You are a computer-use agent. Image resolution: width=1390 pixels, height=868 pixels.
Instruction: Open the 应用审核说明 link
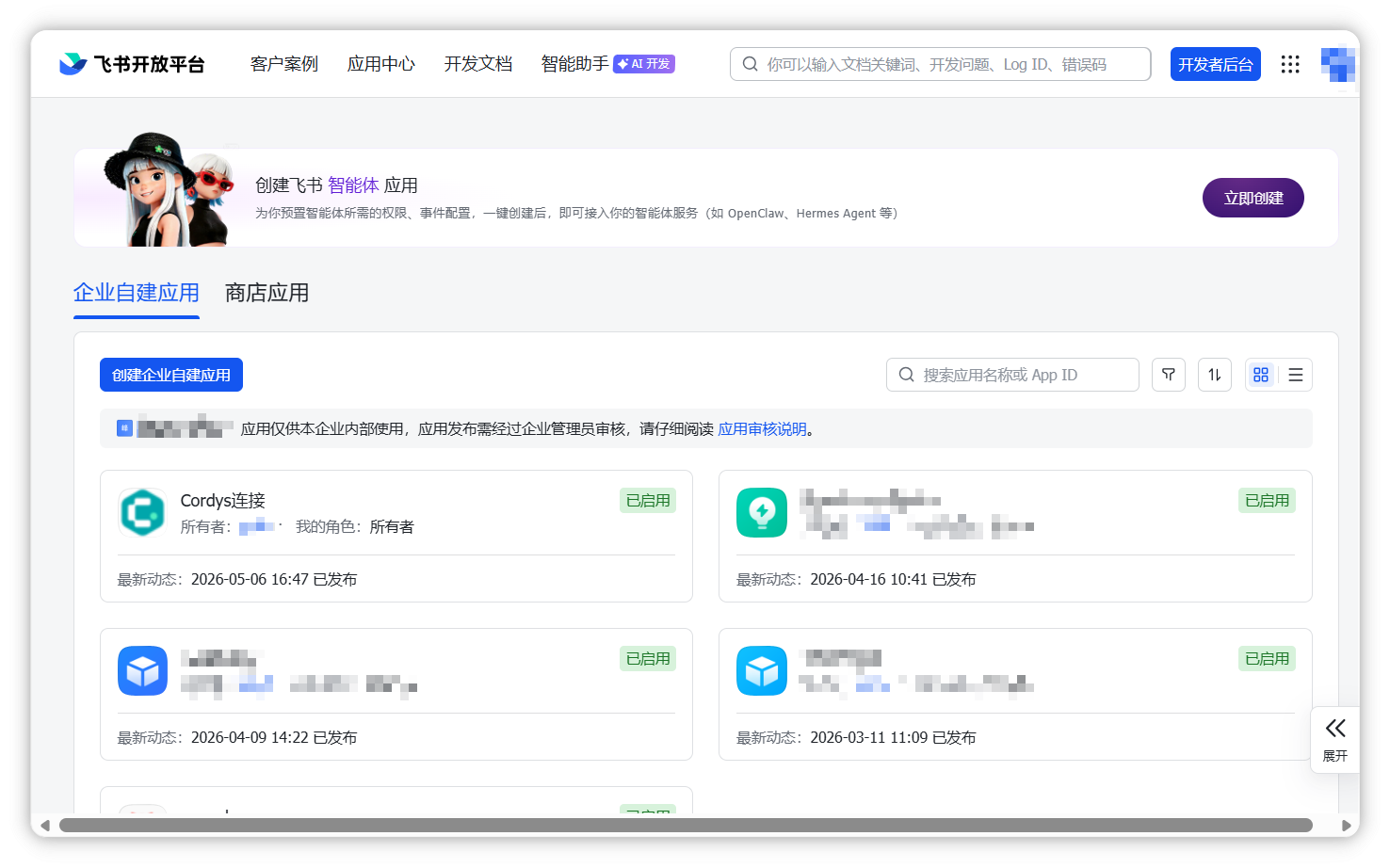[x=763, y=429]
